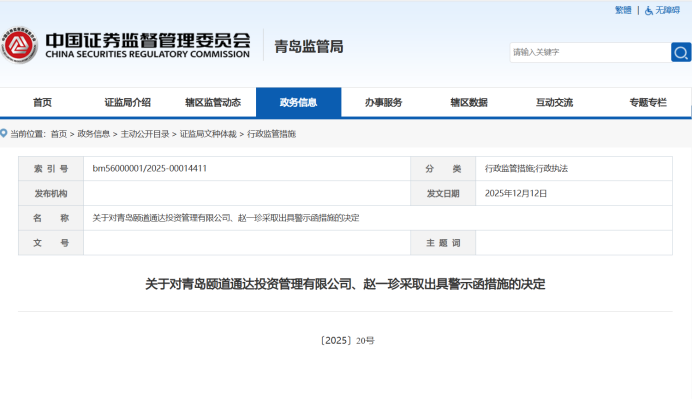Open the 辖区数据 navigation tab
This screenshot has height=400, width=692.
click(x=468, y=103)
